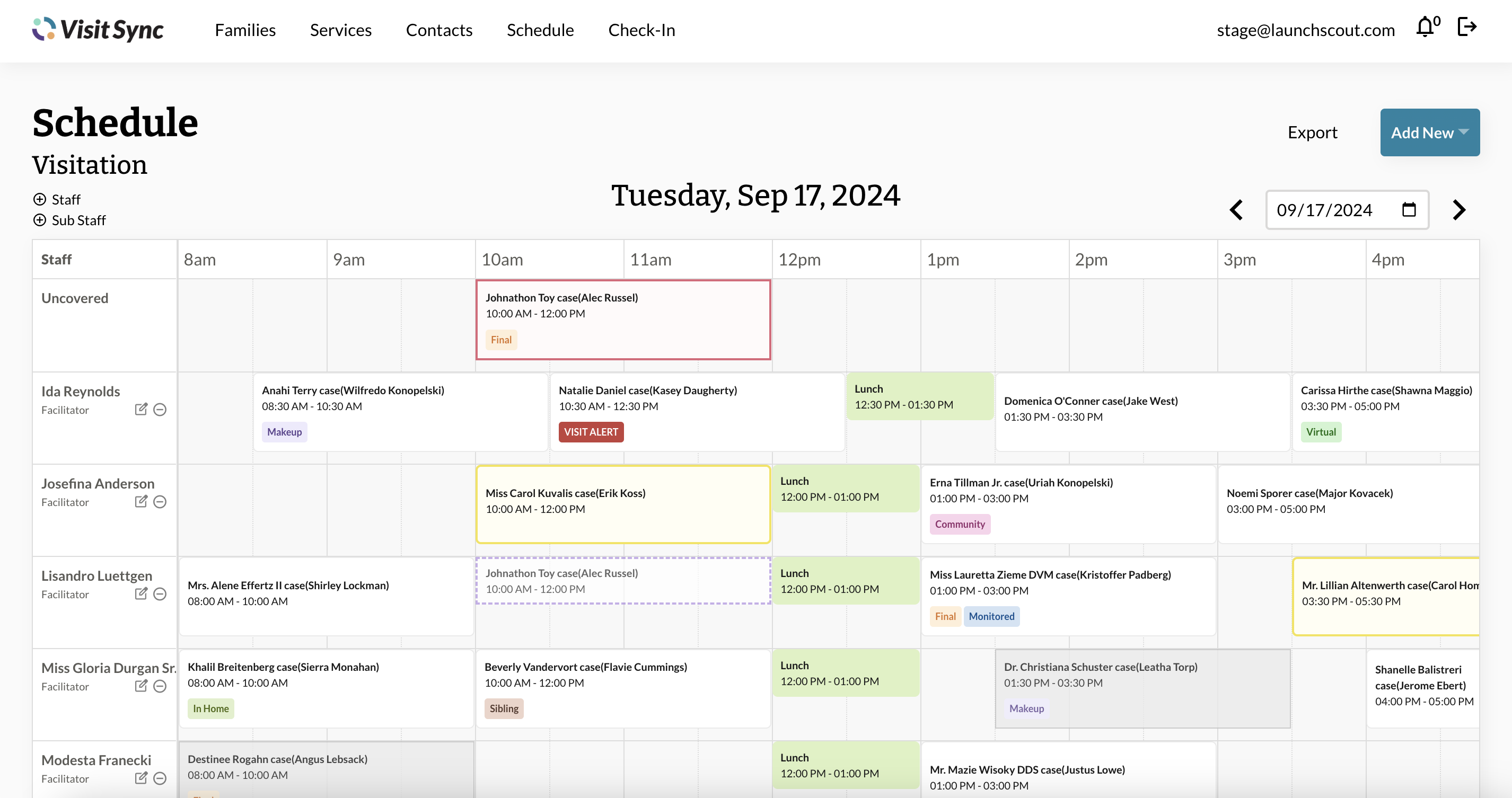
Task: Edit Ida Reynolds staff row
Action: click(141, 409)
